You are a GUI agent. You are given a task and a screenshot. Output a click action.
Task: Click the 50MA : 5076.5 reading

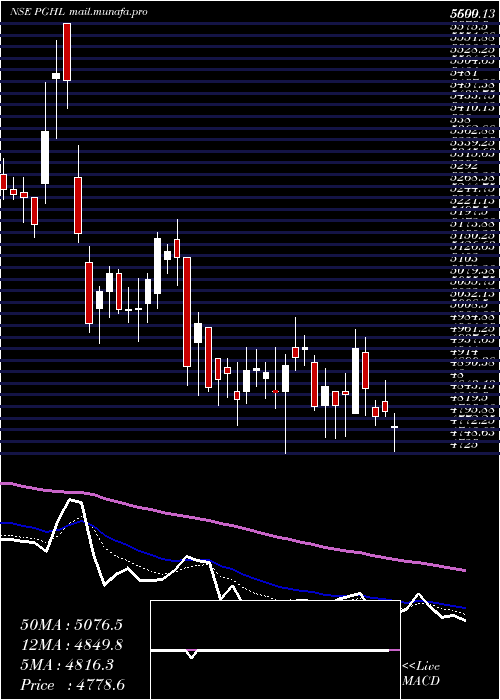(x=71, y=625)
